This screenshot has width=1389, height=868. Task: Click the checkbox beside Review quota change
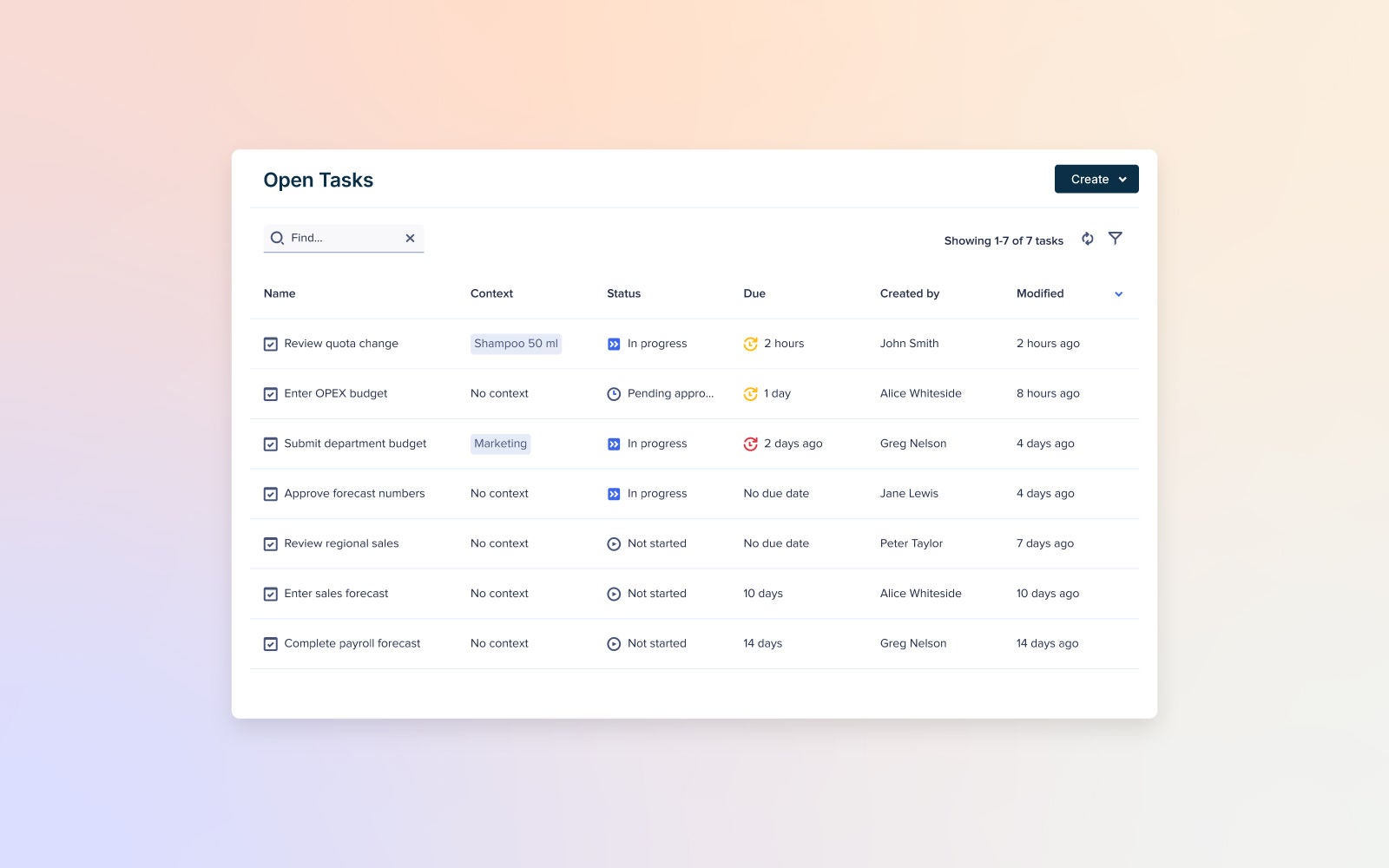click(271, 344)
